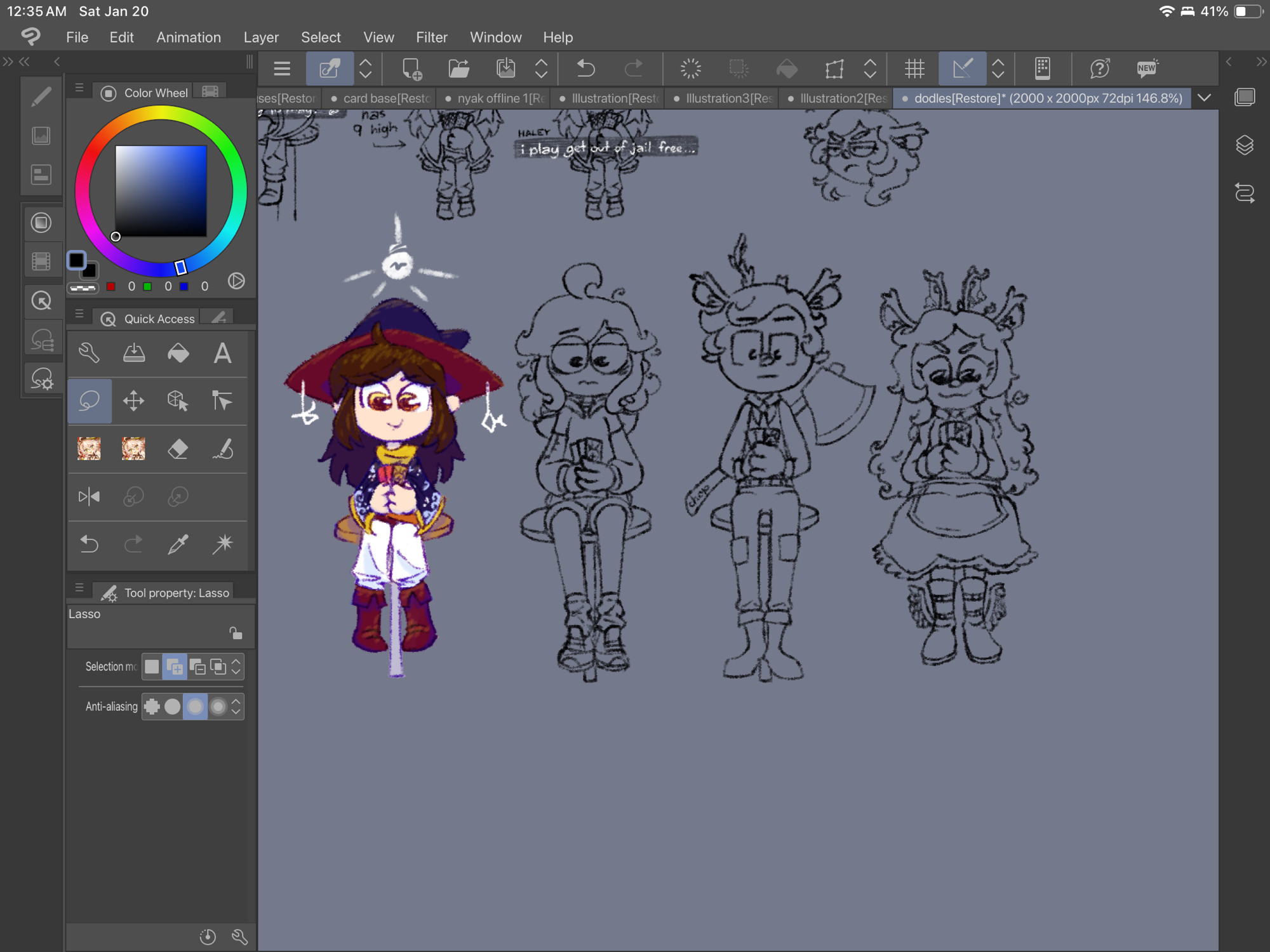Click Undo in the command bar
This screenshot has width=1270, height=952.
point(585,69)
